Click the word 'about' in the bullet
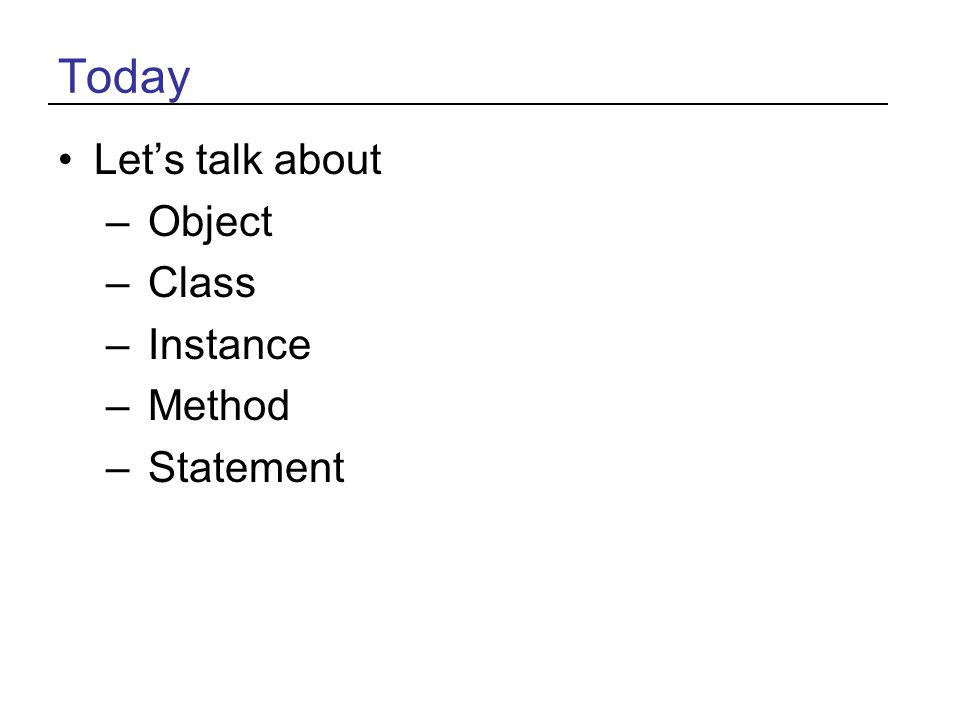Viewport: 960px width, 720px height. (x=328, y=160)
